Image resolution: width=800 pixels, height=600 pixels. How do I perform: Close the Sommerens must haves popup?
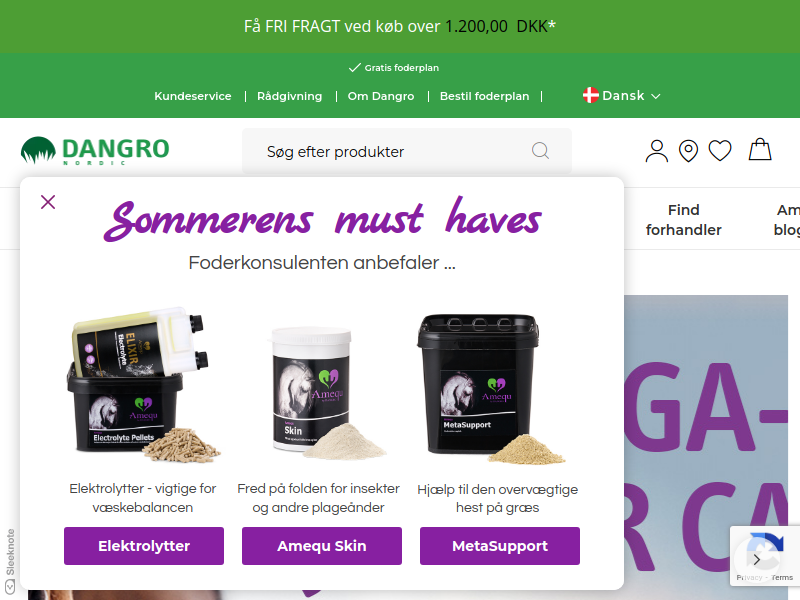tap(48, 202)
